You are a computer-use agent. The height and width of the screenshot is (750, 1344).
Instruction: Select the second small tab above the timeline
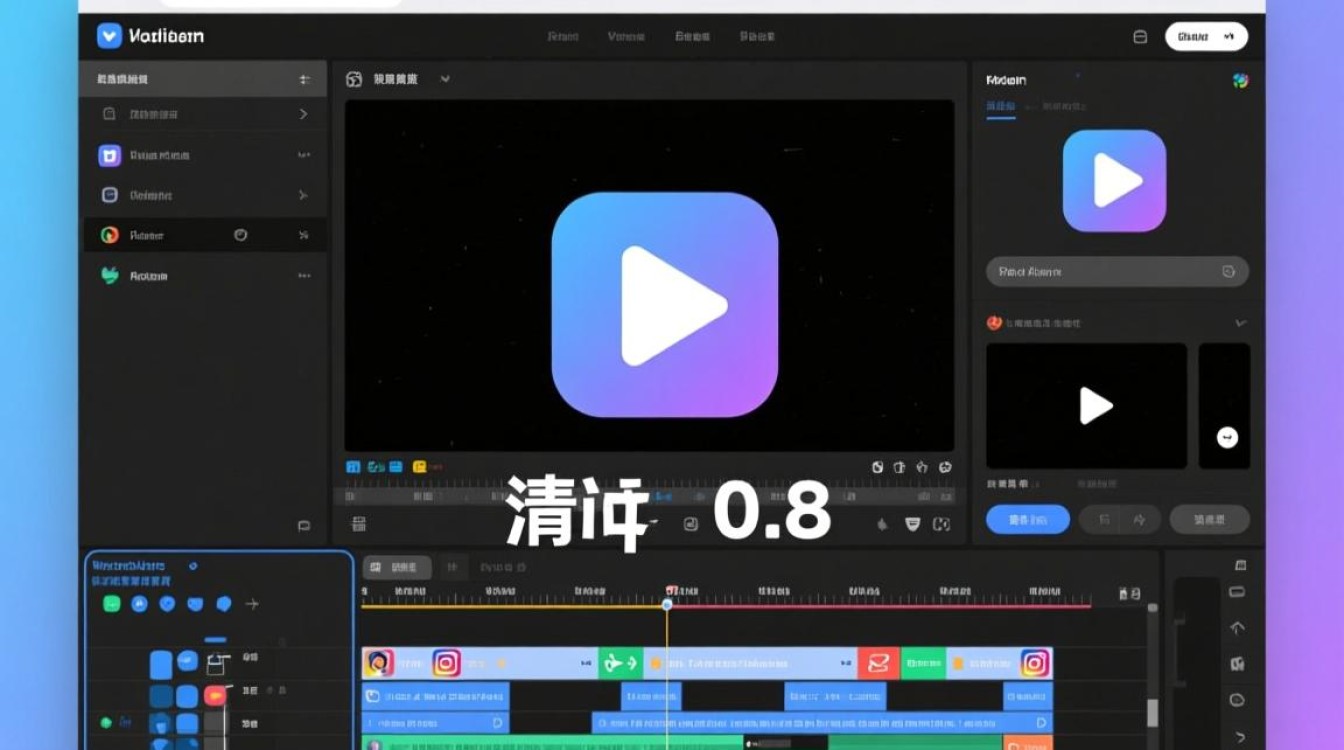click(451, 567)
